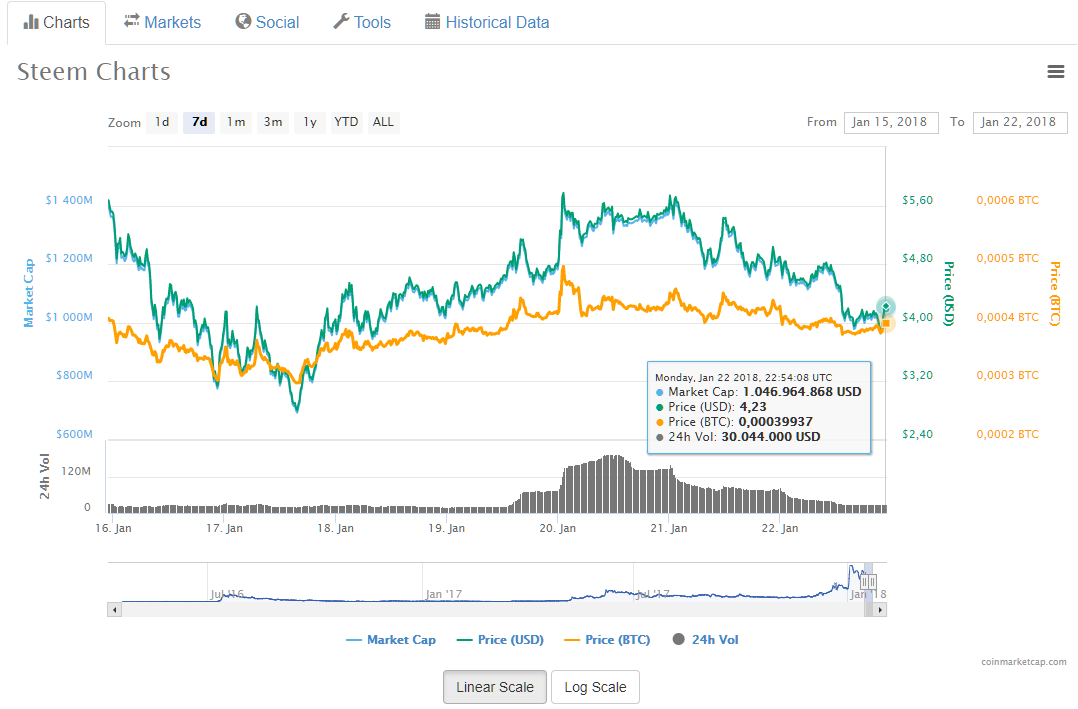Open the chart hamburger menu icon
This screenshot has width=1078, height=709.
(1055, 71)
